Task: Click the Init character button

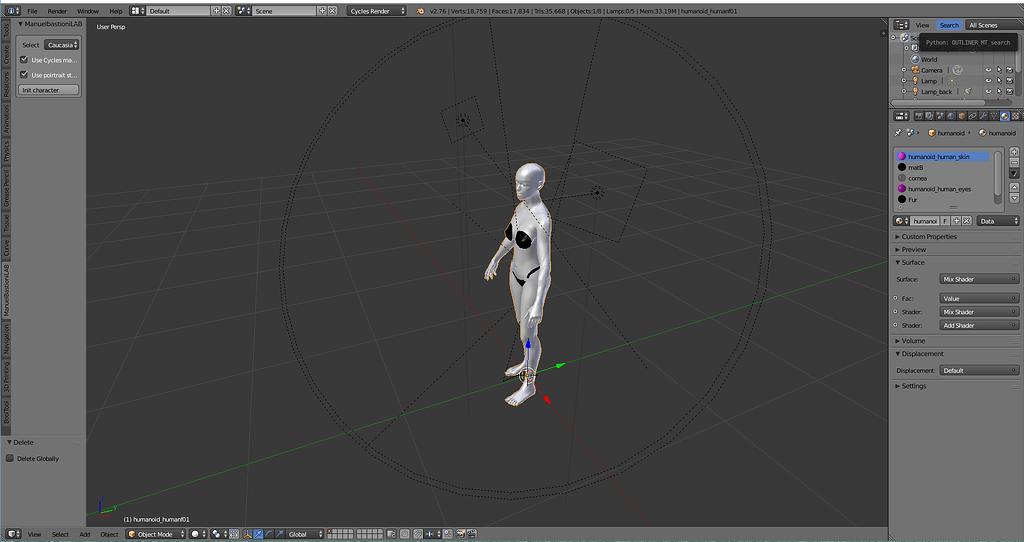Action: pyautogui.click(x=49, y=90)
